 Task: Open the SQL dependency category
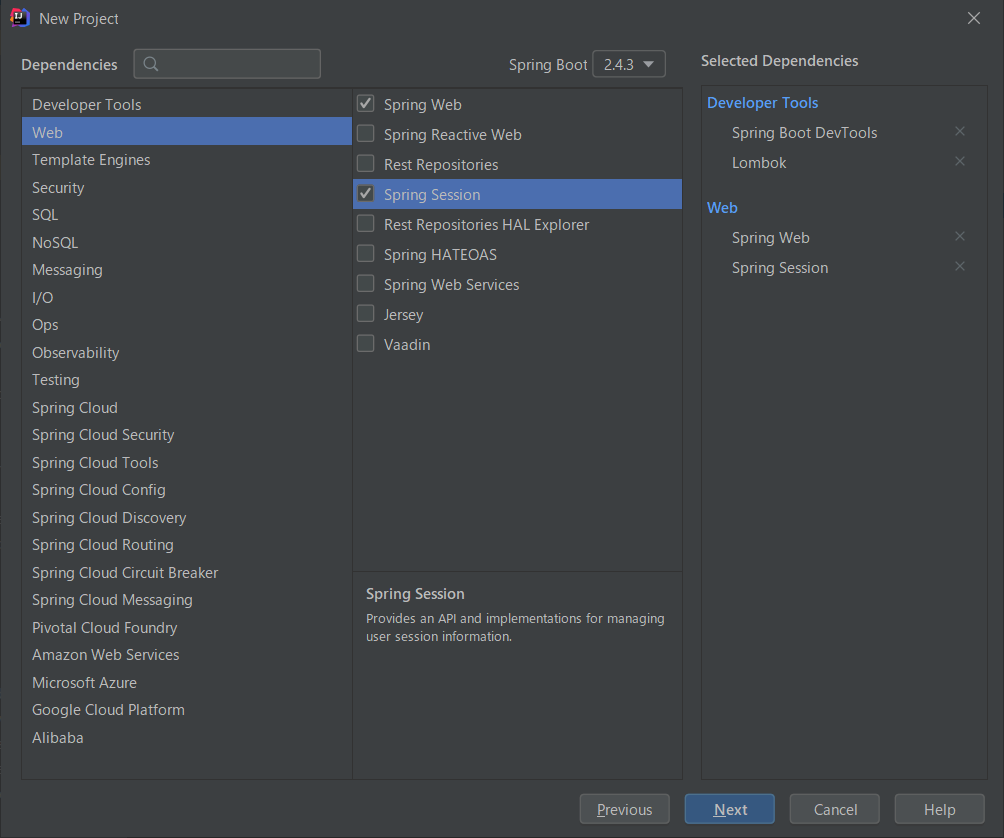coord(45,215)
